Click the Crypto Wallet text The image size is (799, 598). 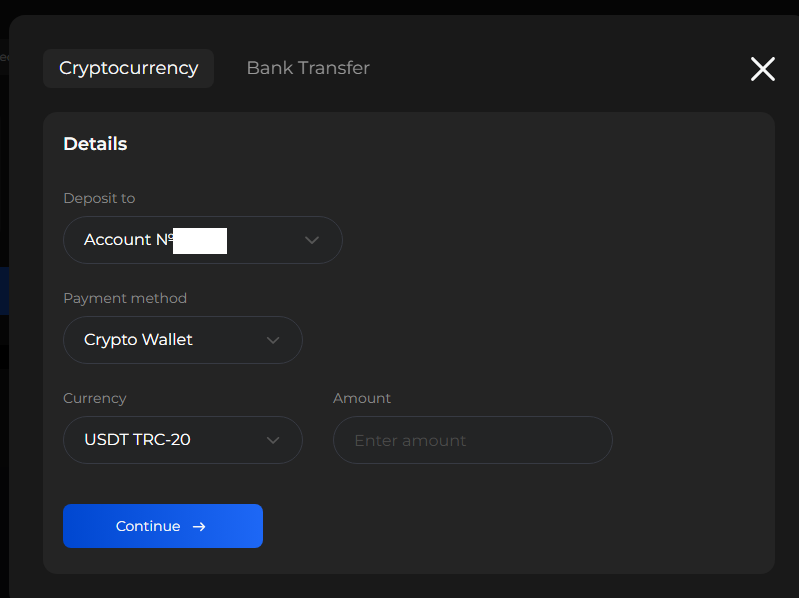pos(138,340)
